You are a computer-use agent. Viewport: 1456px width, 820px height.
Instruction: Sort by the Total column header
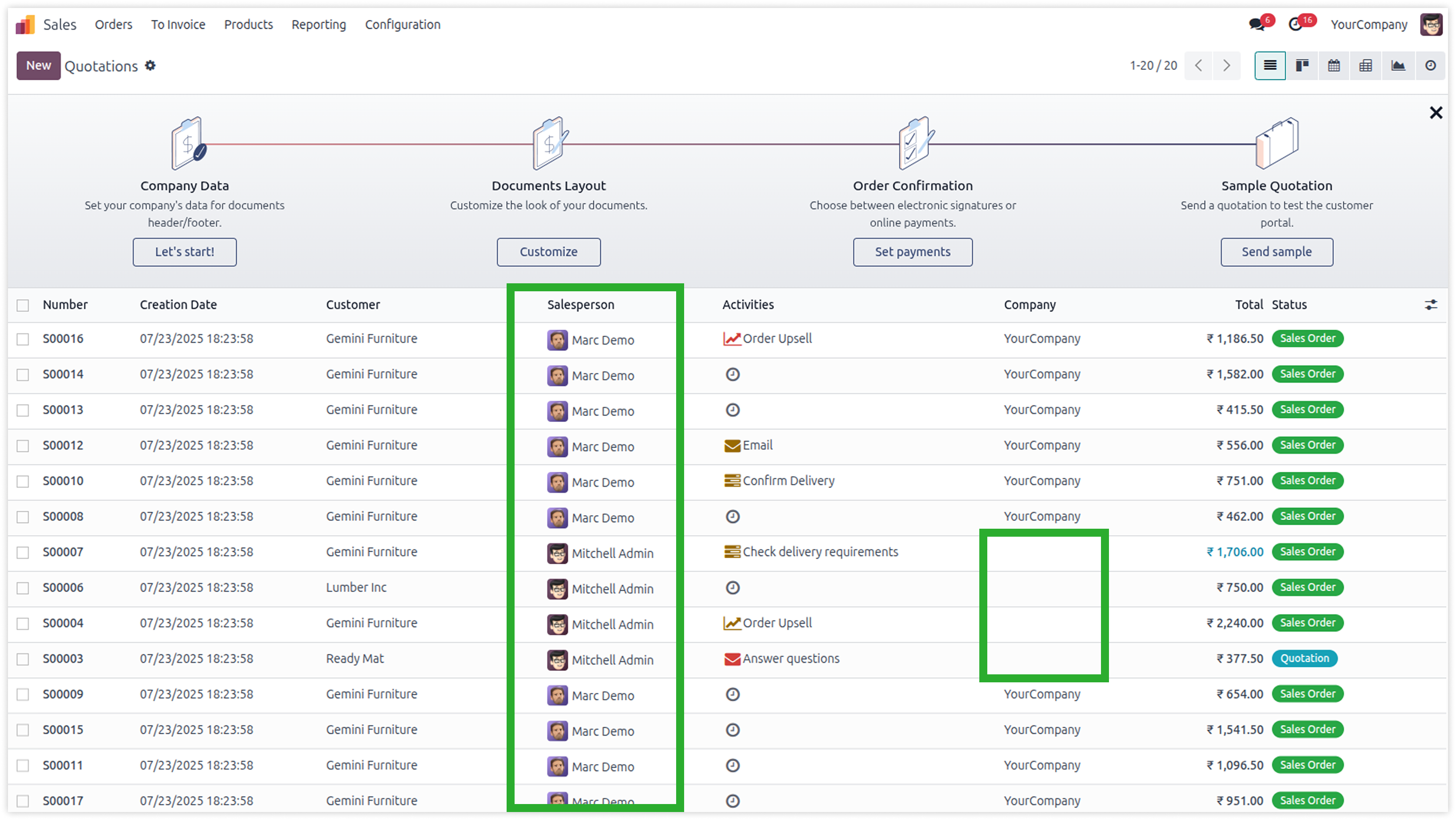[1249, 305]
